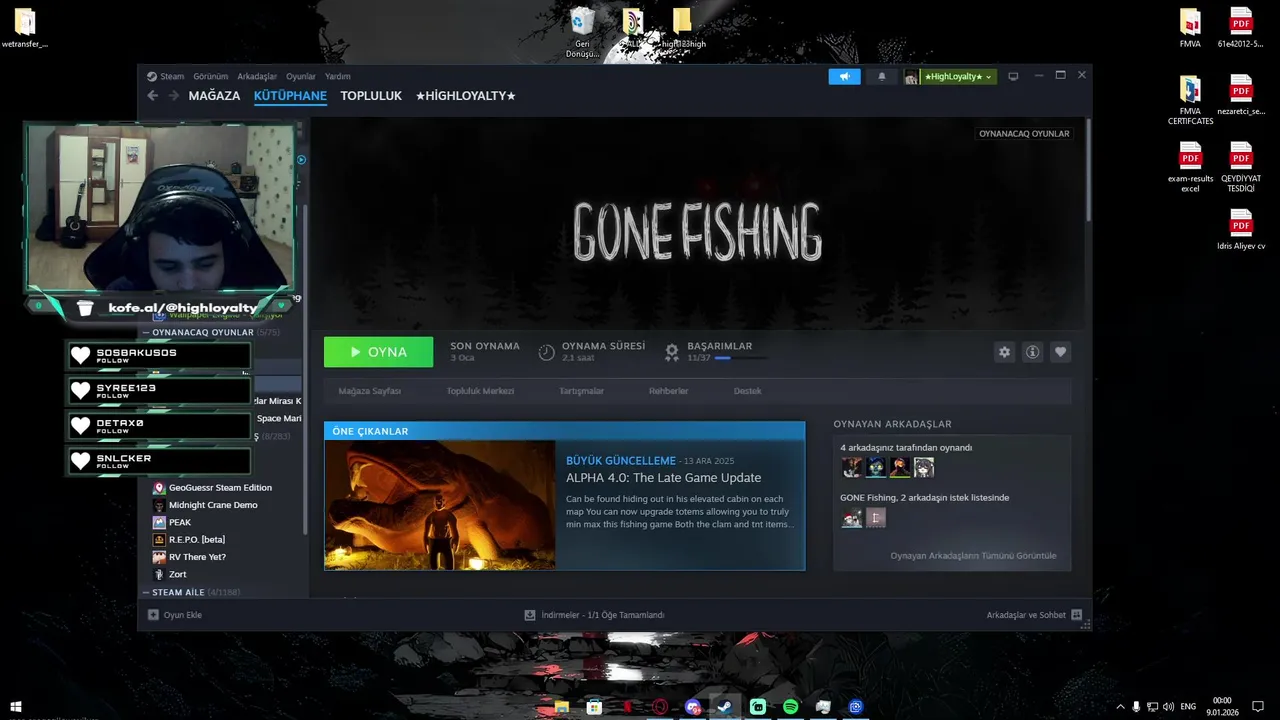Open the ★HİGHLOYALTY★ profile tab
Image resolution: width=1280 pixels, height=720 pixels.
point(465,96)
